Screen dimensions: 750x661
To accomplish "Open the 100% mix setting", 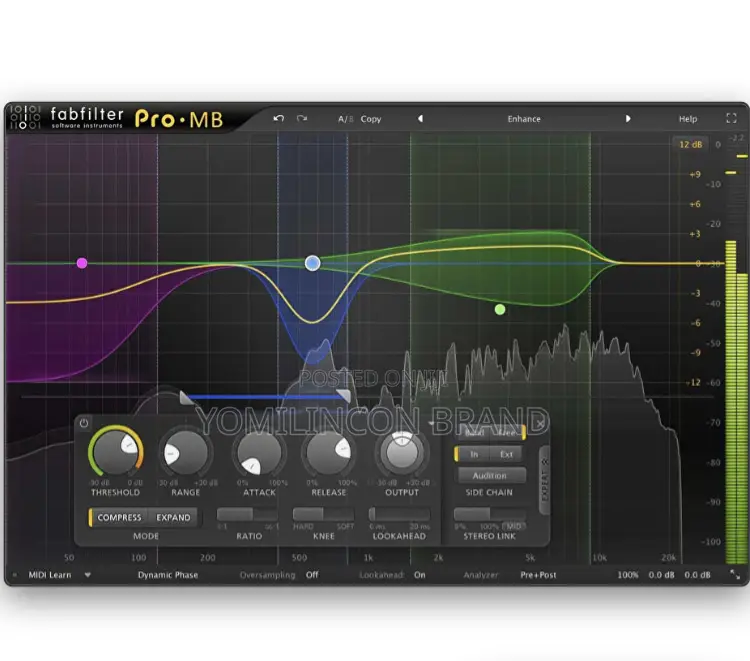I will coord(628,575).
